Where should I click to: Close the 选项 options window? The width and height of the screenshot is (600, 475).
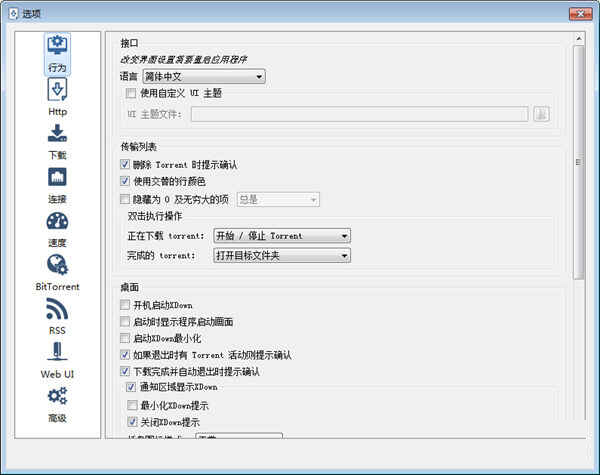tap(580, 14)
